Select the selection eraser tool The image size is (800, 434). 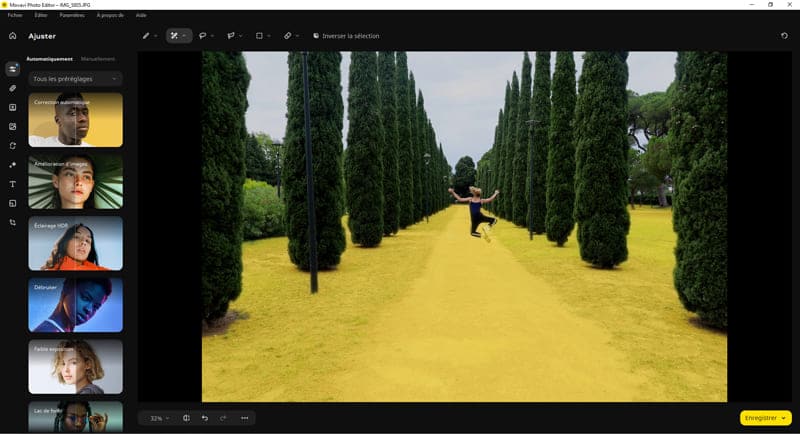coord(288,36)
